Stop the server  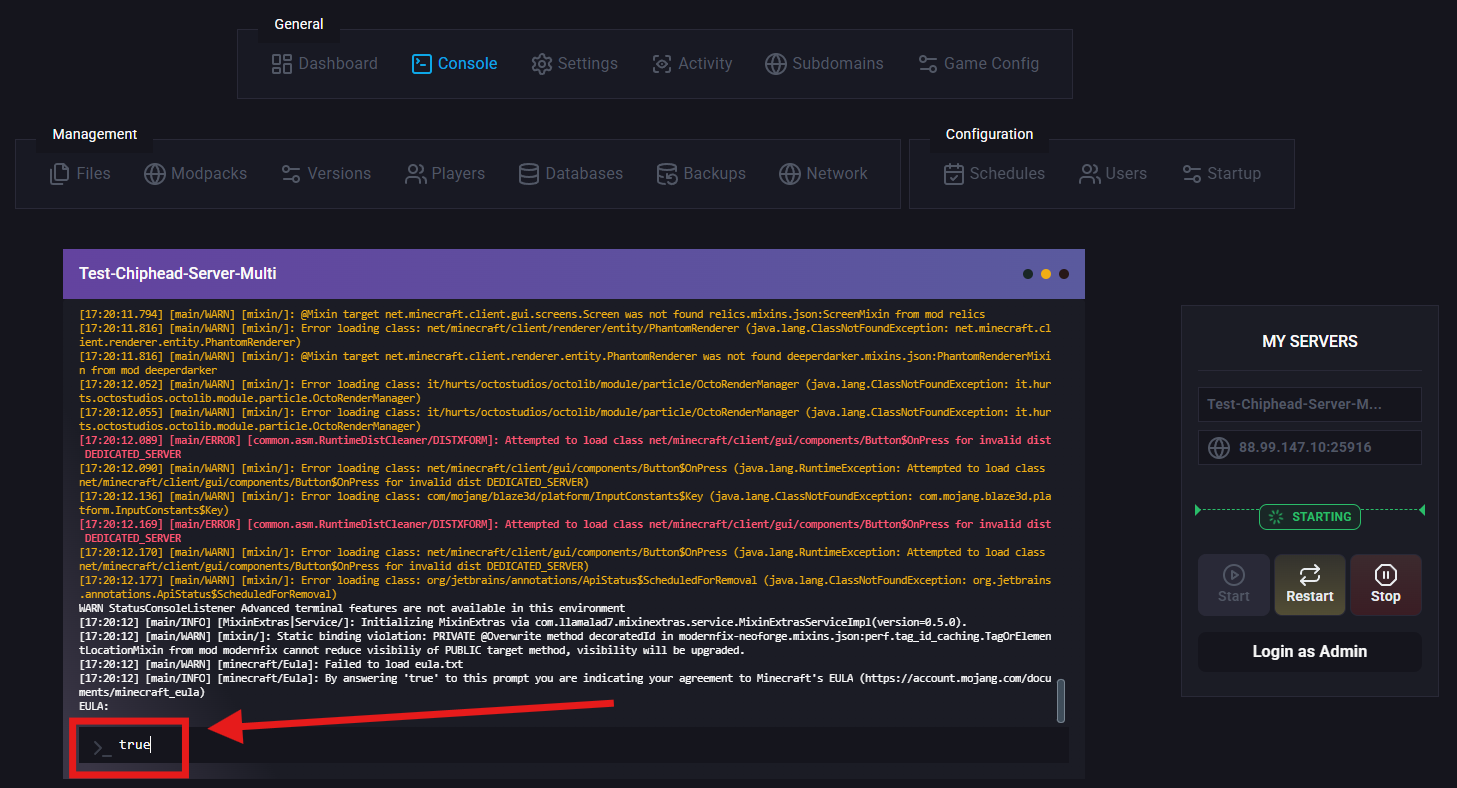(1386, 585)
